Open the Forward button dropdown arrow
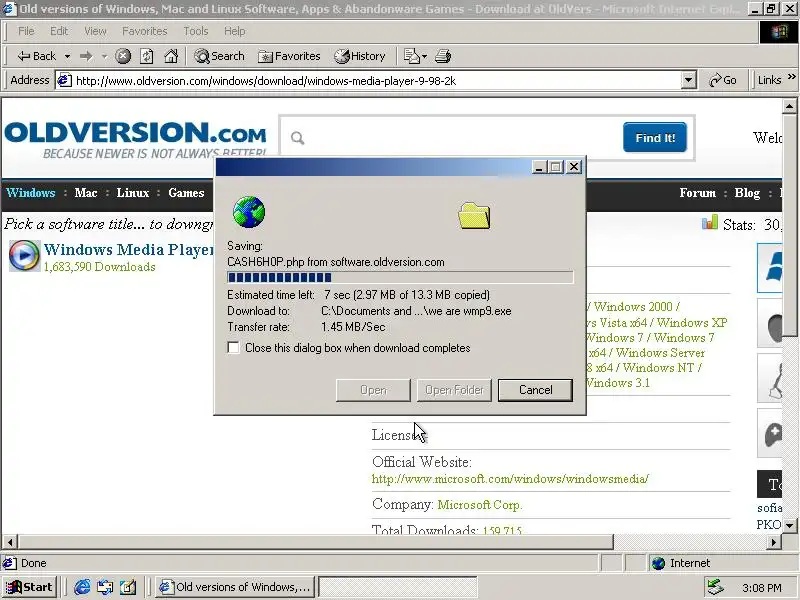Screen dimensions: 800x600 coord(104,56)
